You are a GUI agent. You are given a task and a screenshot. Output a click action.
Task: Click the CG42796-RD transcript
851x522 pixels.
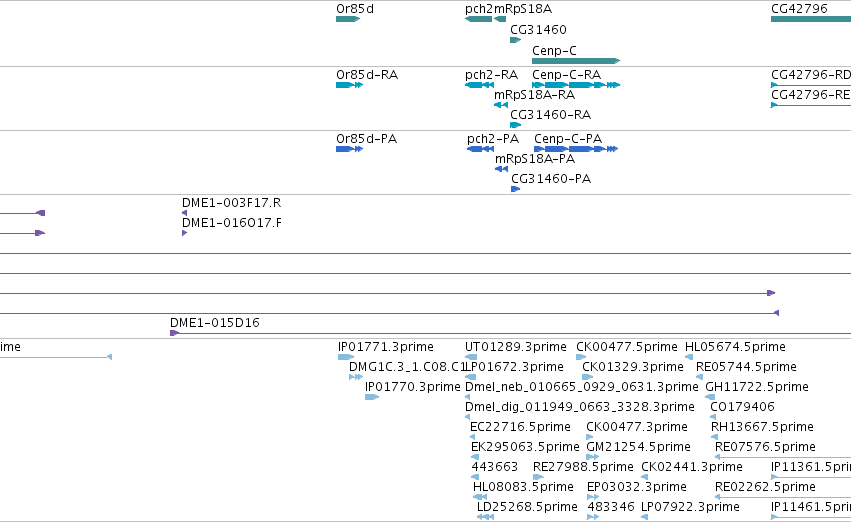811,85
